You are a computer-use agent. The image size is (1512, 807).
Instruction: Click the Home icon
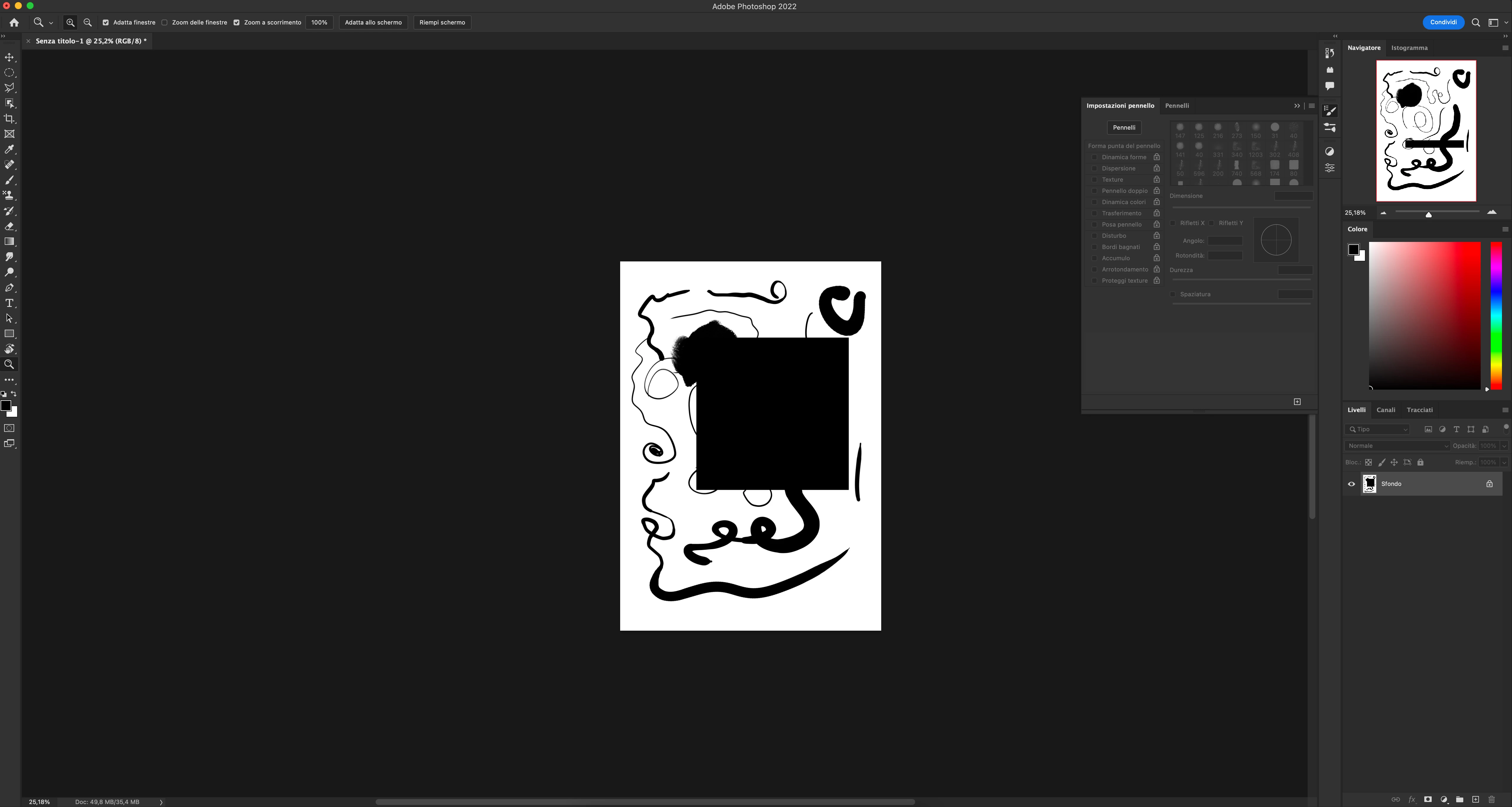pyautogui.click(x=14, y=22)
